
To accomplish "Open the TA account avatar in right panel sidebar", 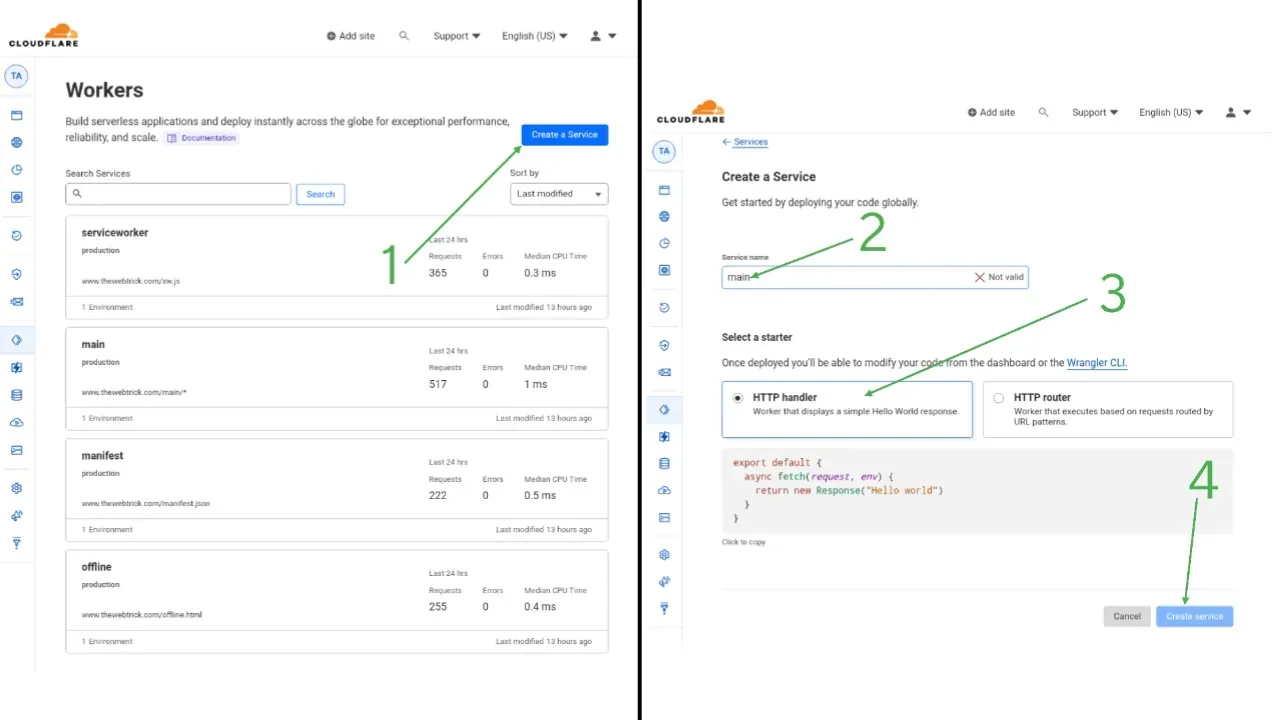I will click(664, 151).
